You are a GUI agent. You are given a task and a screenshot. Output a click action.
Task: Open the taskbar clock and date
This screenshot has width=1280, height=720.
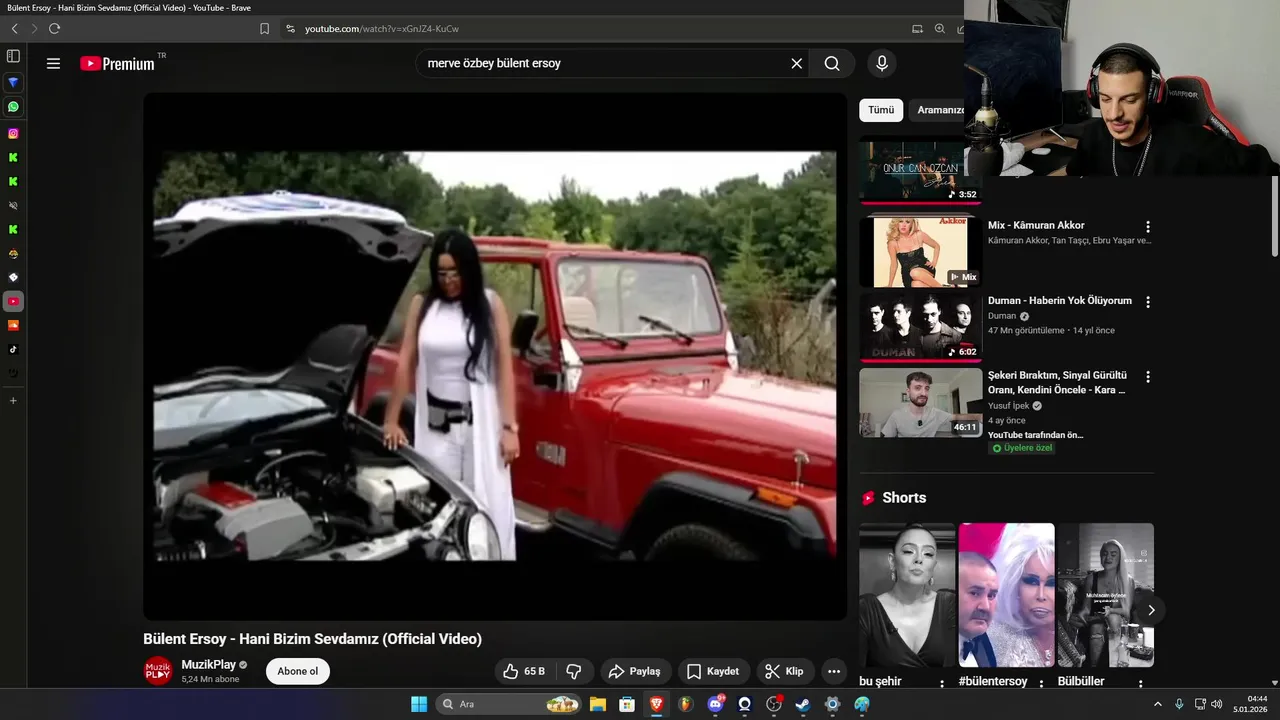pyautogui.click(x=1250, y=704)
